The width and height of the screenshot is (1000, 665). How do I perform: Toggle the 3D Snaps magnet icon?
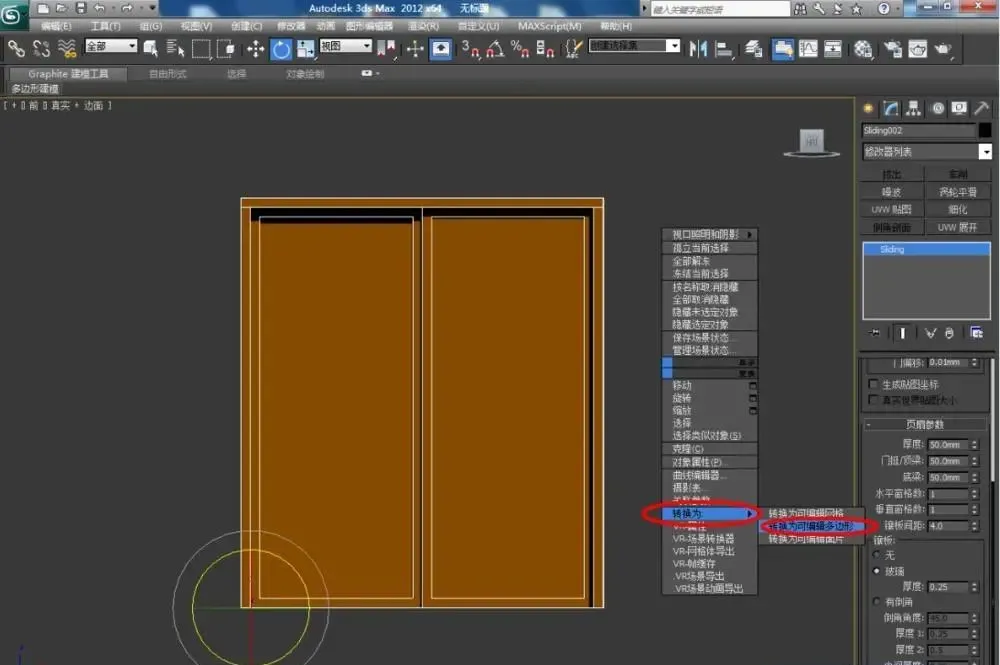point(471,49)
